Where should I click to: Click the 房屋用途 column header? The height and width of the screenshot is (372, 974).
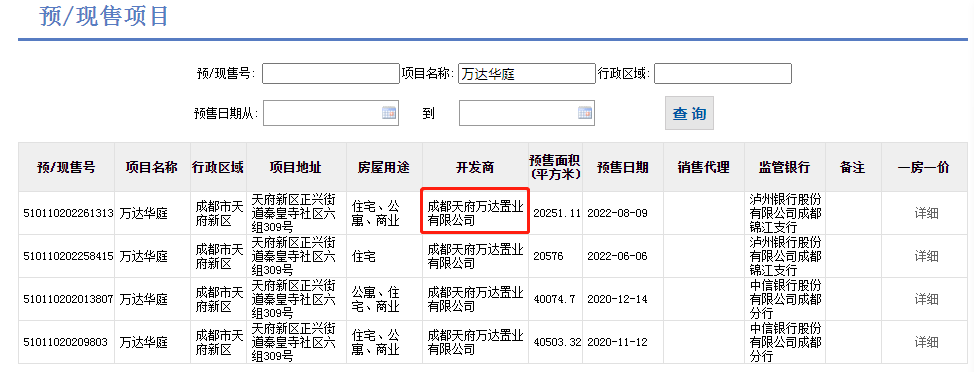384,167
